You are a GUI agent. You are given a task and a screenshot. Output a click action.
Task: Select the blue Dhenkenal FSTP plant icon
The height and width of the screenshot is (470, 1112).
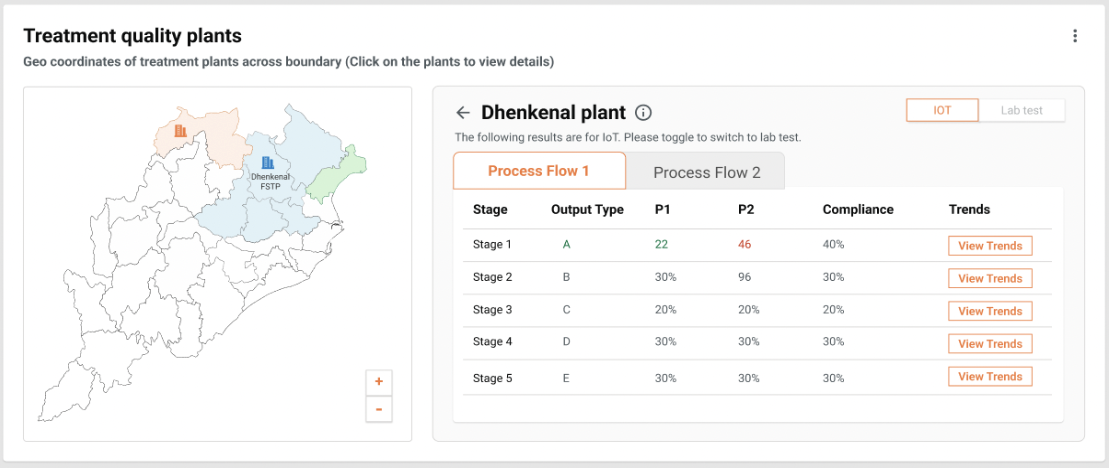pos(267,162)
